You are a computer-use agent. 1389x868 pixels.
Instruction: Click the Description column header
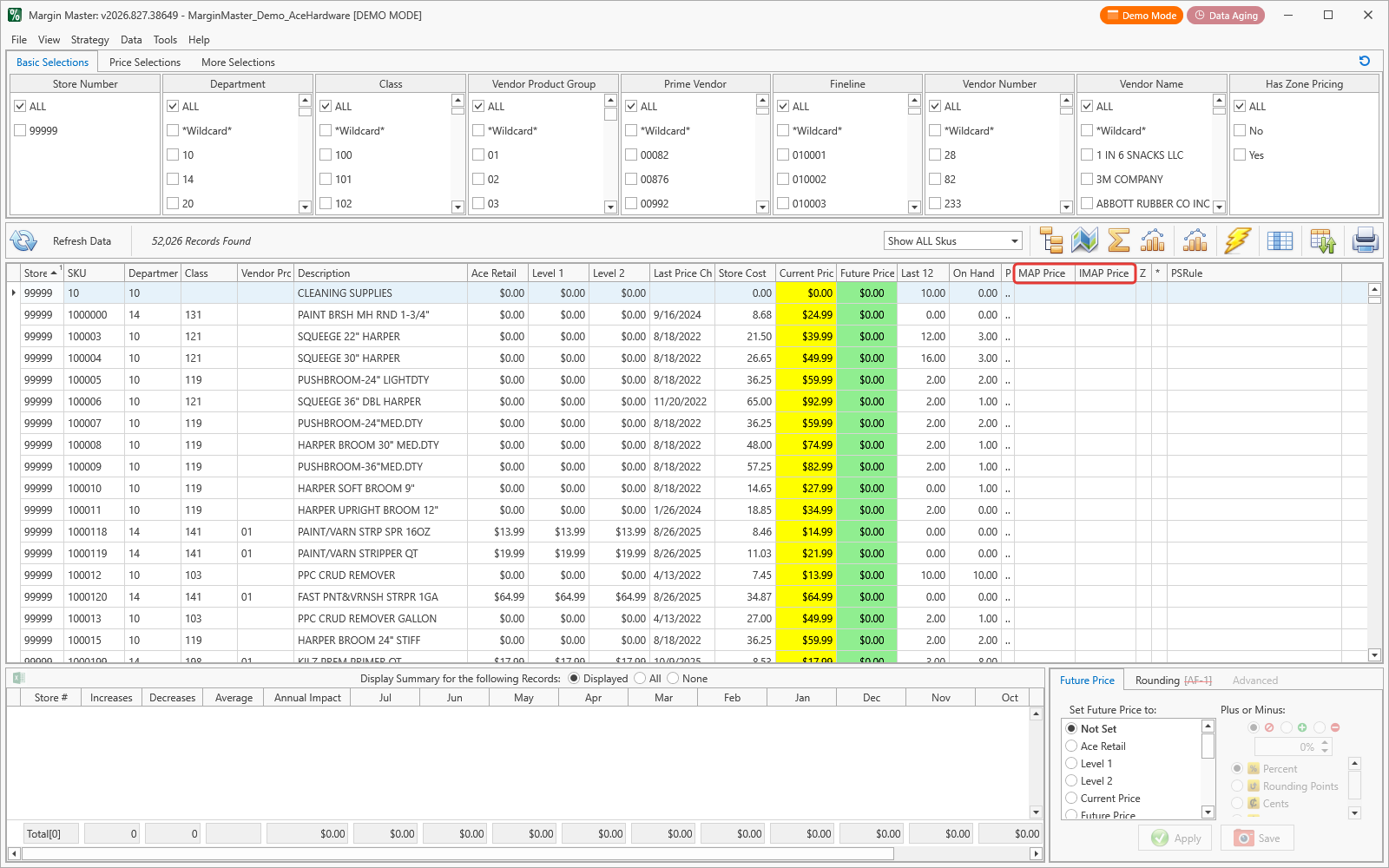380,273
